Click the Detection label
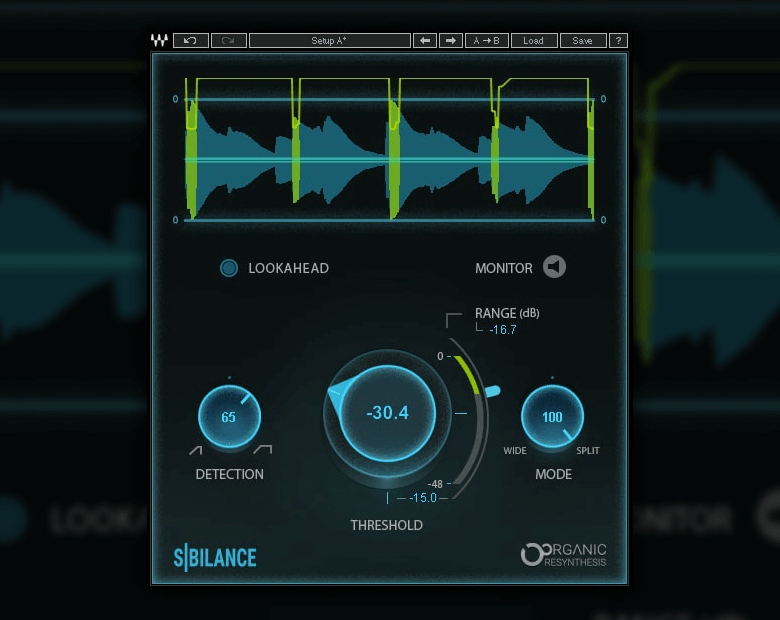Screen dimensions: 780x620 coord(229,474)
